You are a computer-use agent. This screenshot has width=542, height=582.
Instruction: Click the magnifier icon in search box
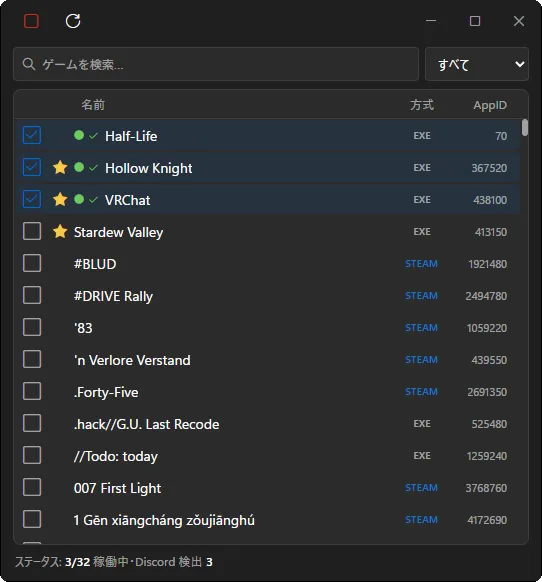(x=29, y=64)
